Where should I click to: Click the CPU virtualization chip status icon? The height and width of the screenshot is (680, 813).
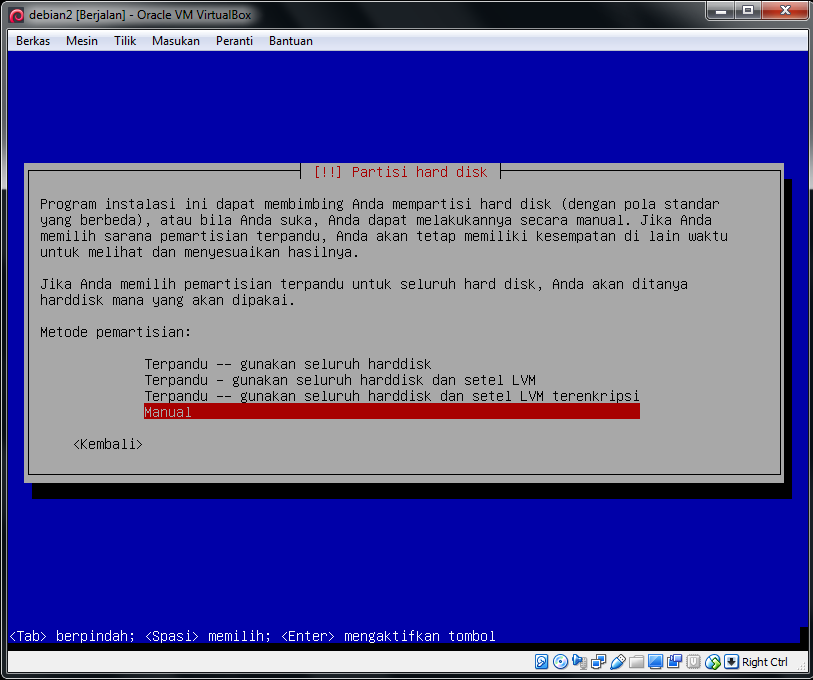693,661
